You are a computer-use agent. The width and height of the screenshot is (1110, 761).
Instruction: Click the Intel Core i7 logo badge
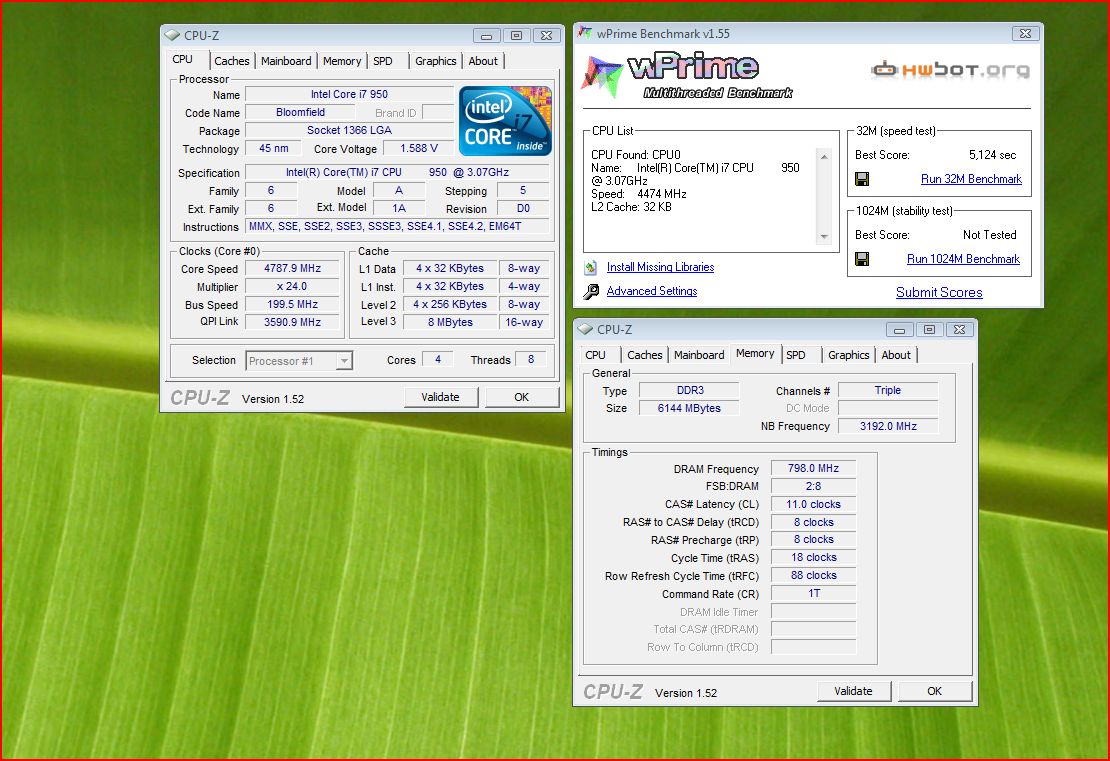click(505, 120)
